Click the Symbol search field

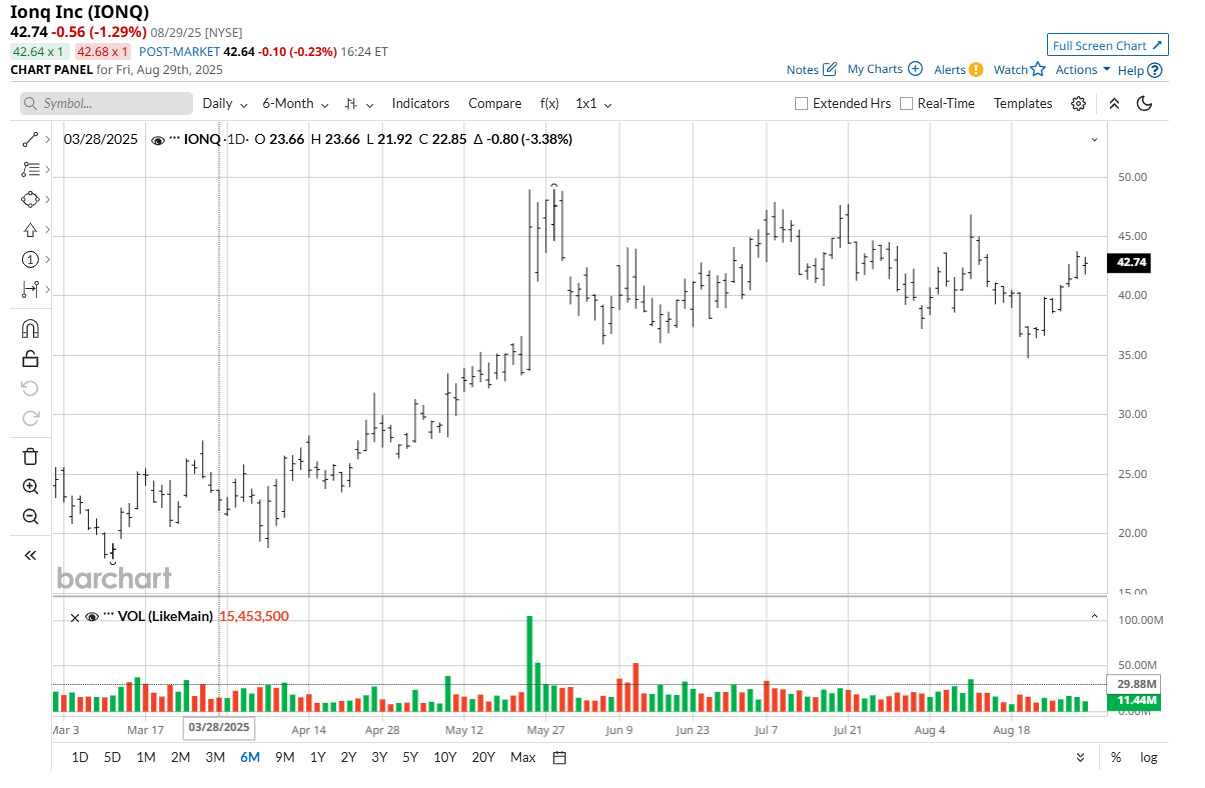(106, 104)
